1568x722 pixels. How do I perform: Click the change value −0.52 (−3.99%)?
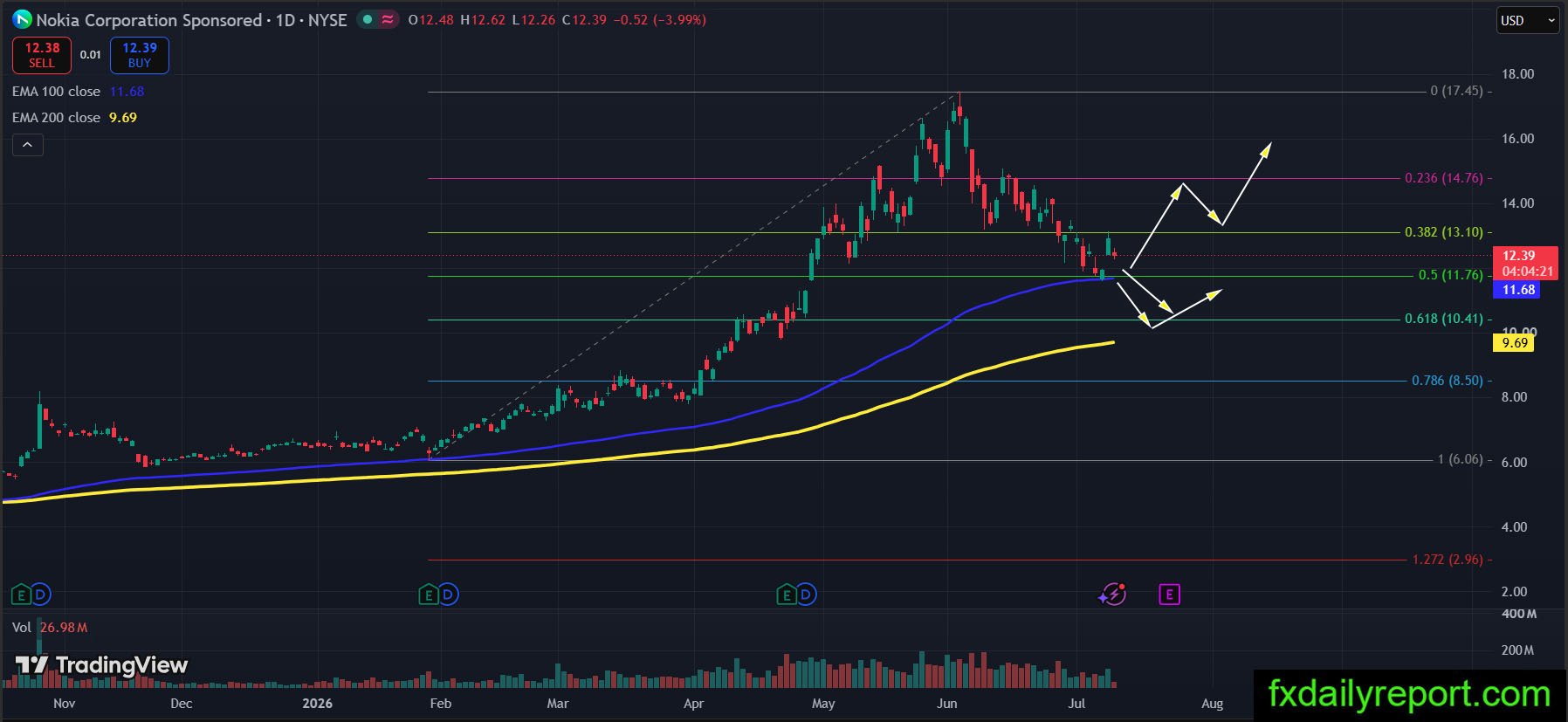pos(660,20)
